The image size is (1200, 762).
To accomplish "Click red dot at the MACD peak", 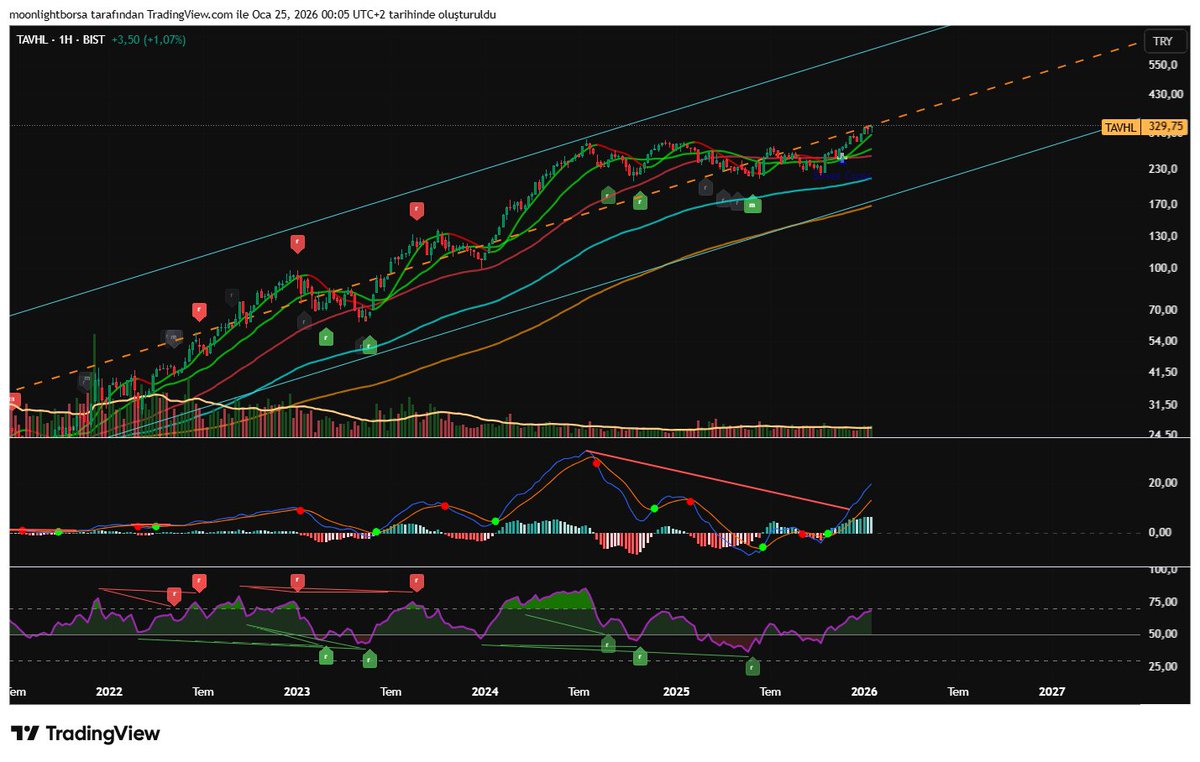I will point(596,463).
